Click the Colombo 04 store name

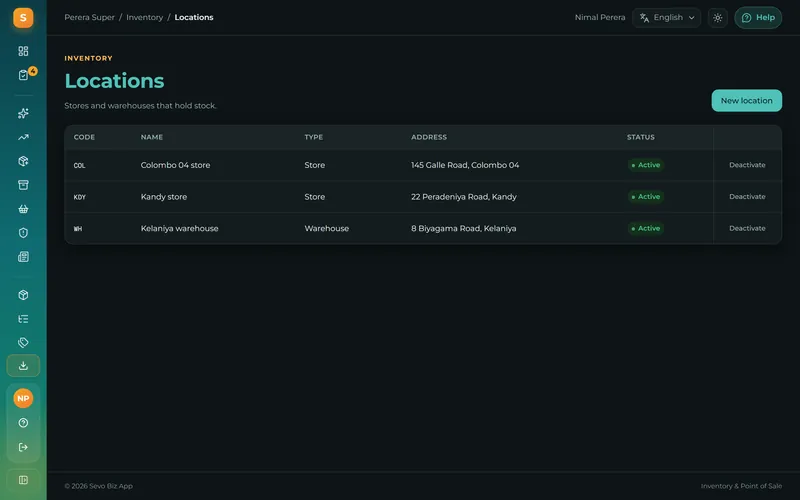(175, 165)
